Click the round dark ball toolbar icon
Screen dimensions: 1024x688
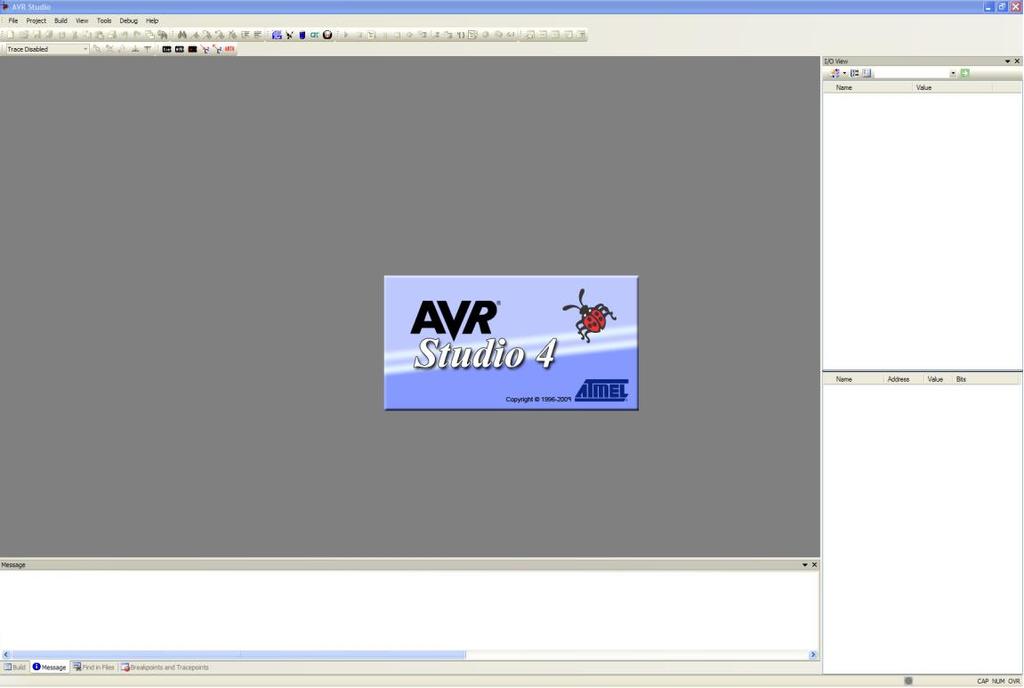(327, 35)
